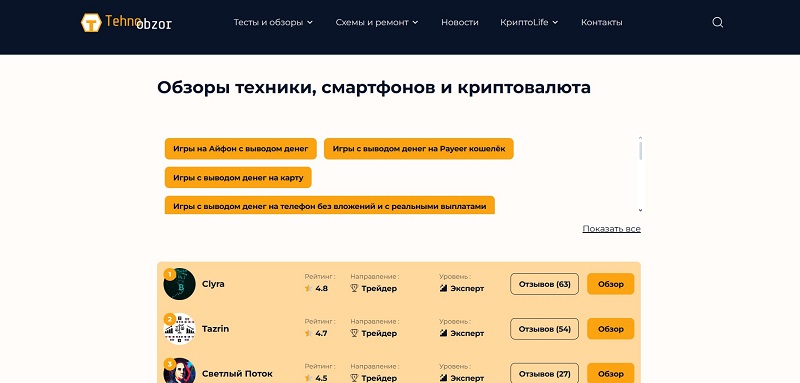Click the Показать все link

click(611, 229)
